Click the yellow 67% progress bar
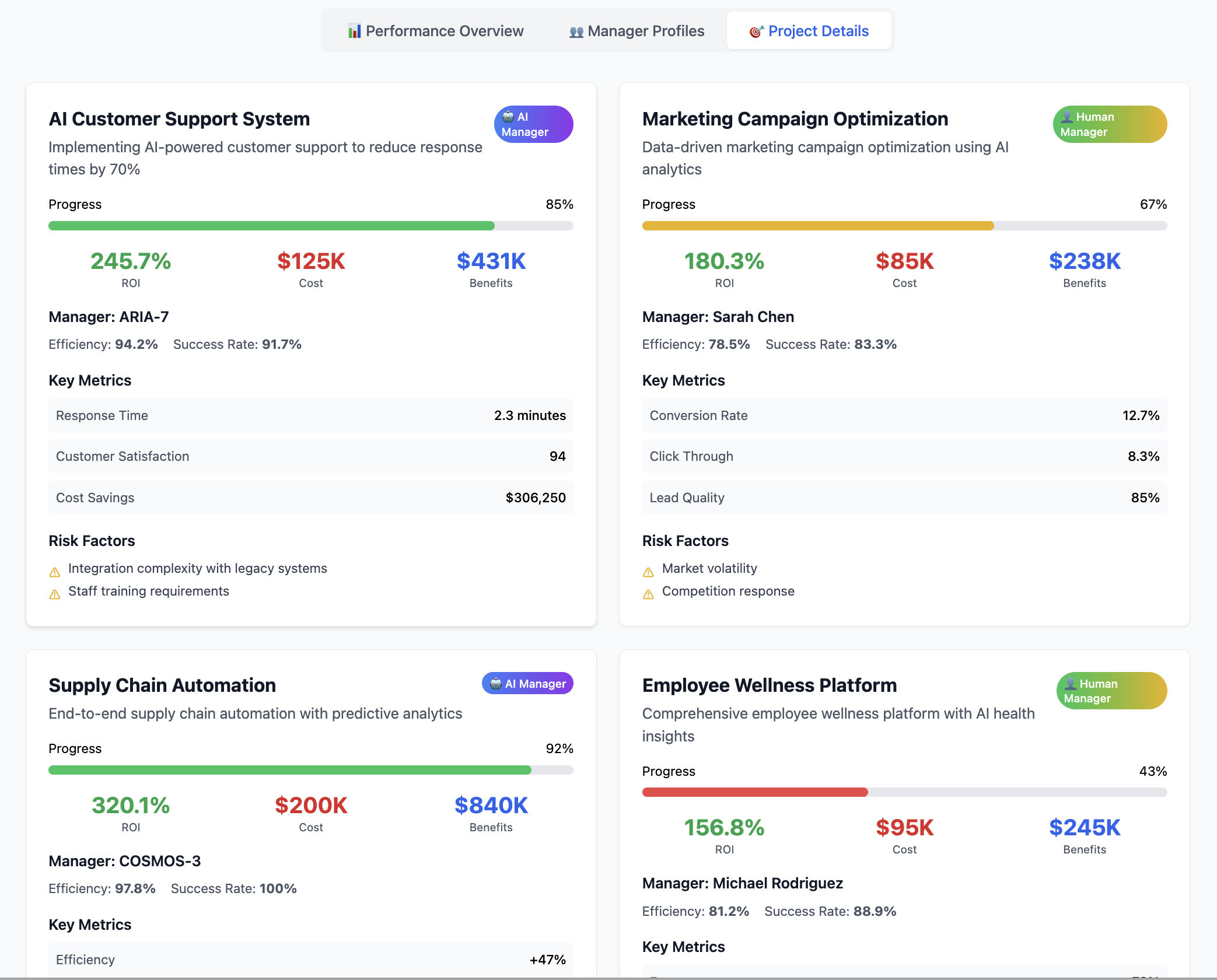This screenshot has height=980, width=1217. tap(817, 226)
